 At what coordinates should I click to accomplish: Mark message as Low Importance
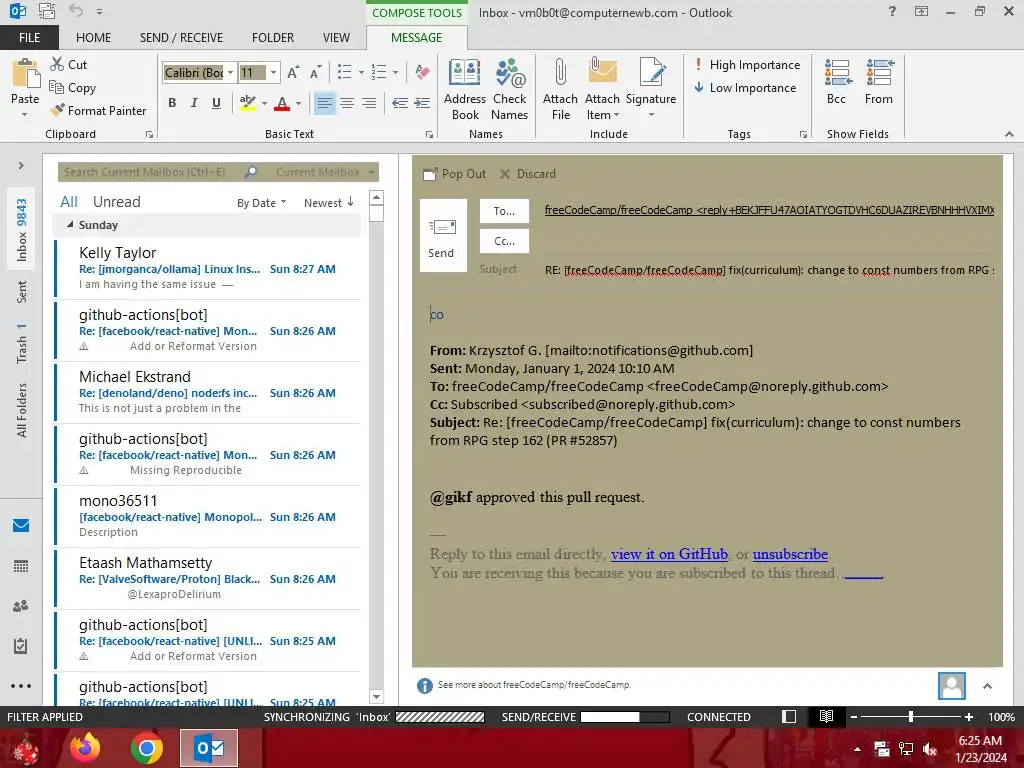(x=745, y=88)
